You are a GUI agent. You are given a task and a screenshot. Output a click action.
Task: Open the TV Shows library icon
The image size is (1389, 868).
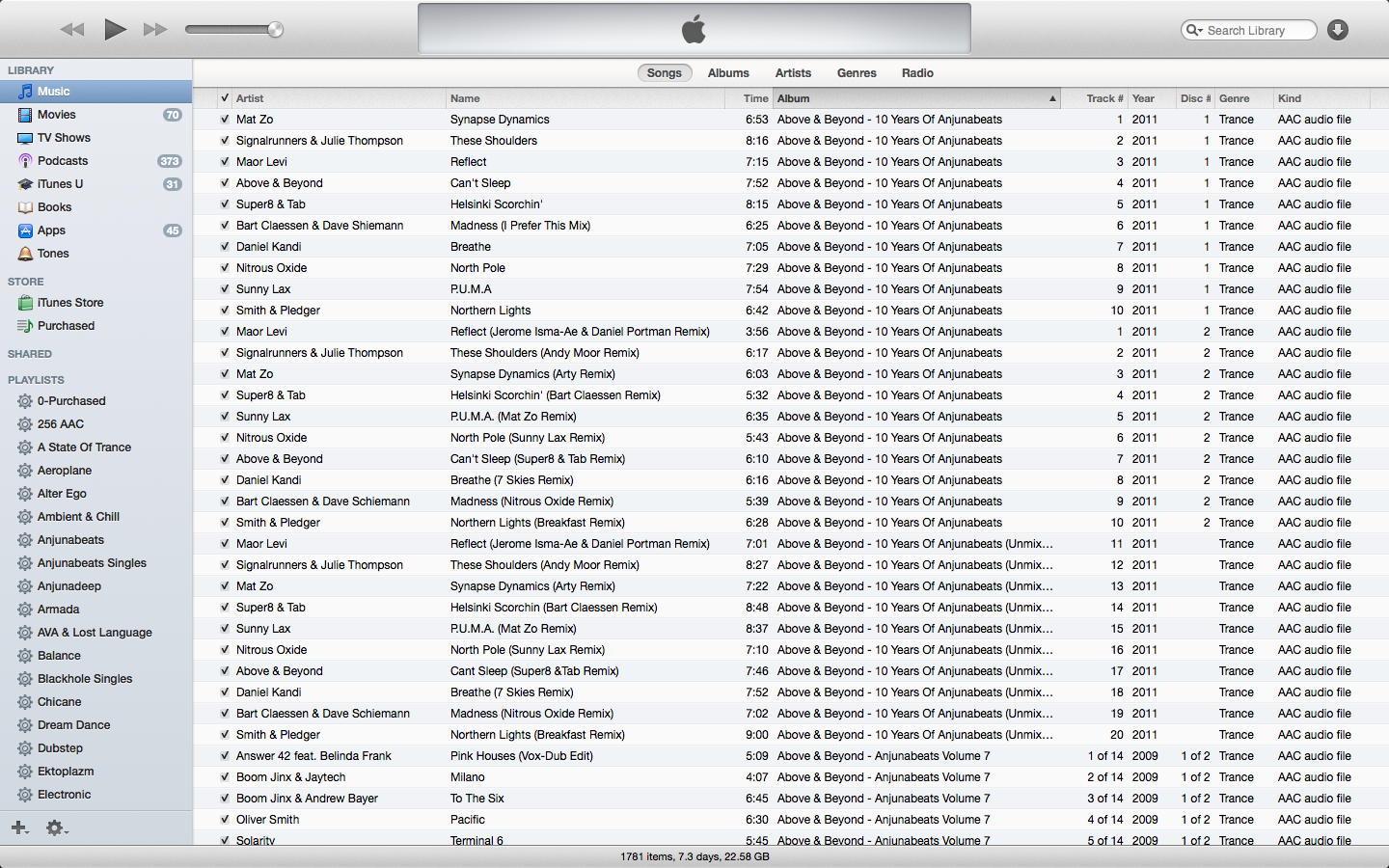25,138
